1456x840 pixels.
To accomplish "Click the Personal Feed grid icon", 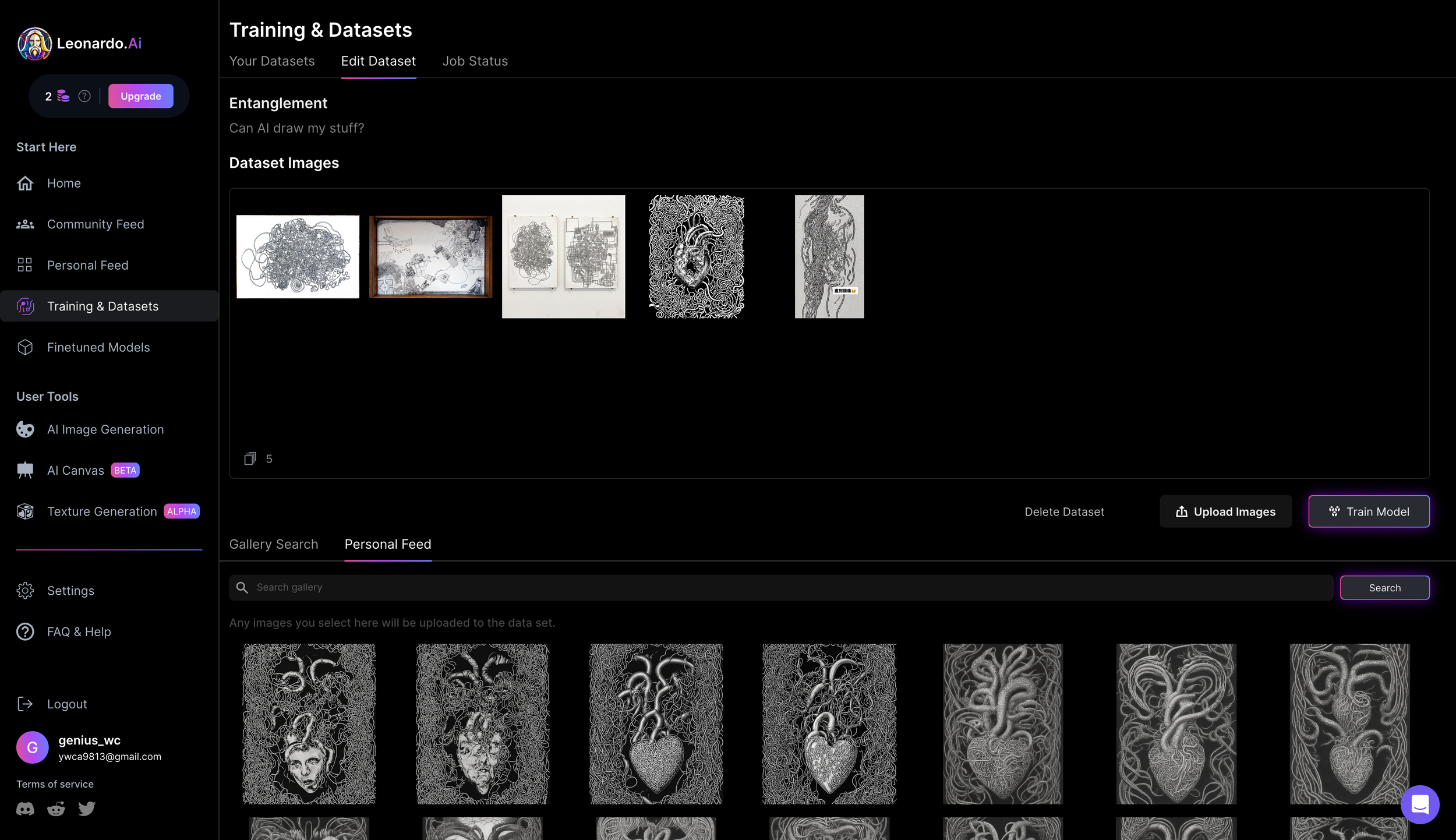I will coord(25,265).
